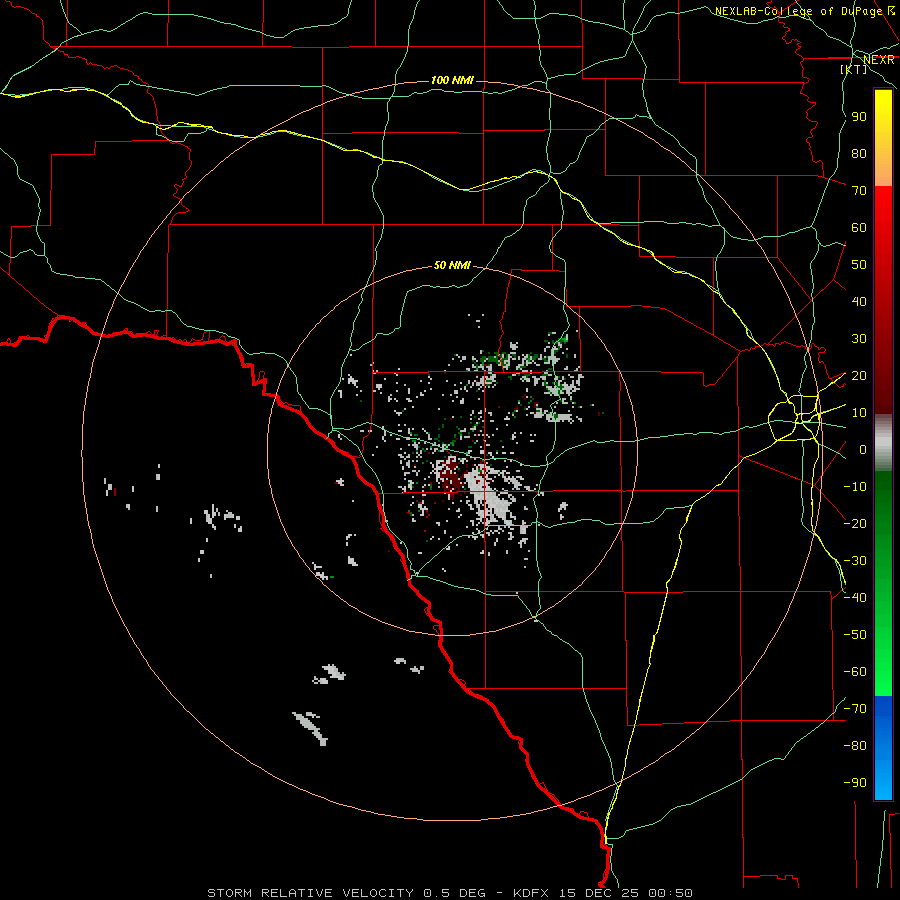900x900 pixels.
Task: Click the [KT] units label
Action: [x=854, y=69]
